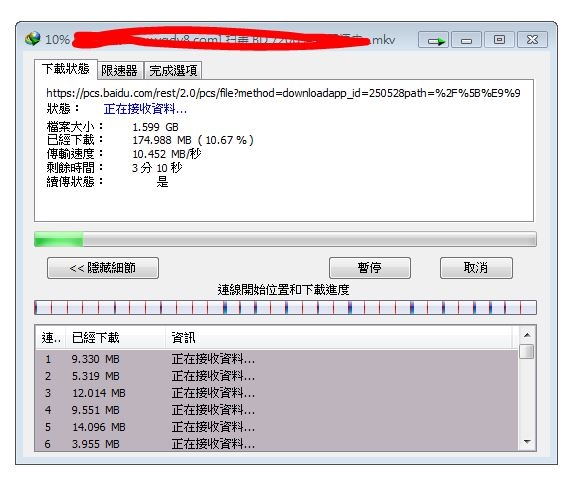The width and height of the screenshot is (583, 501).
Task: Click the scrollbar down arrow in connections list
Action: [x=527, y=442]
